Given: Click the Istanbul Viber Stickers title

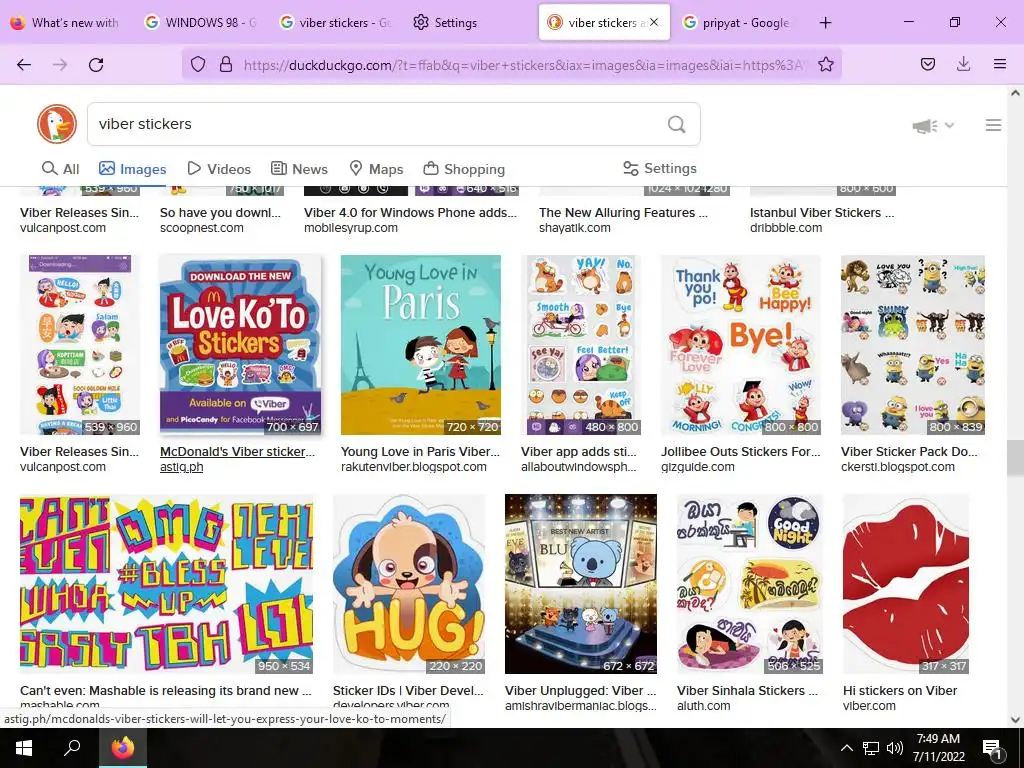Looking at the screenshot, I should [x=822, y=212].
